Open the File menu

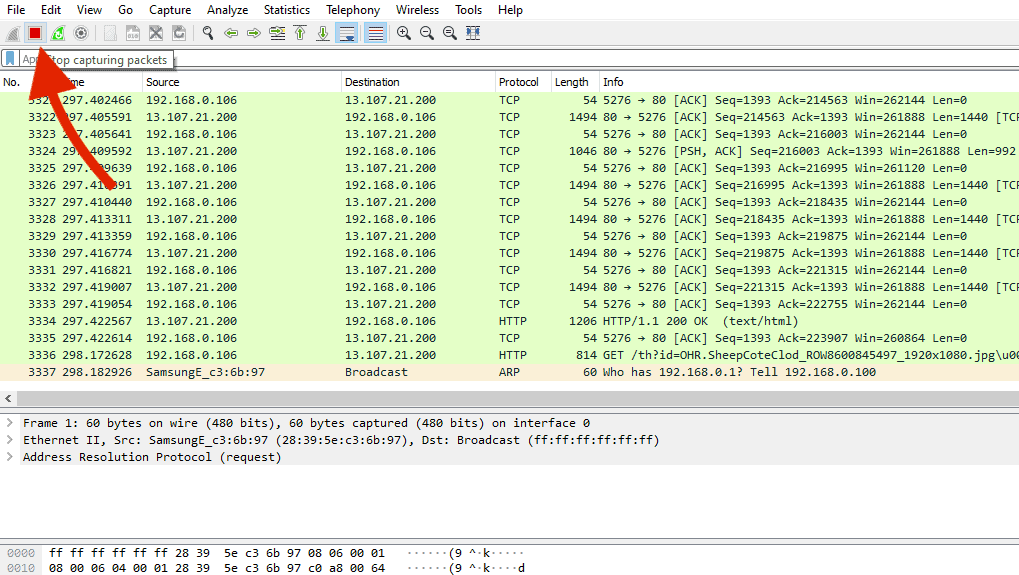coord(16,10)
